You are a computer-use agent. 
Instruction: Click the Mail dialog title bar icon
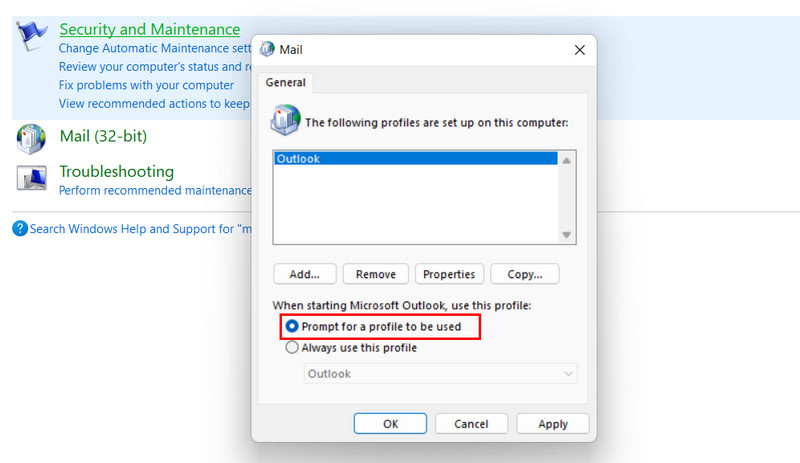[x=267, y=49]
